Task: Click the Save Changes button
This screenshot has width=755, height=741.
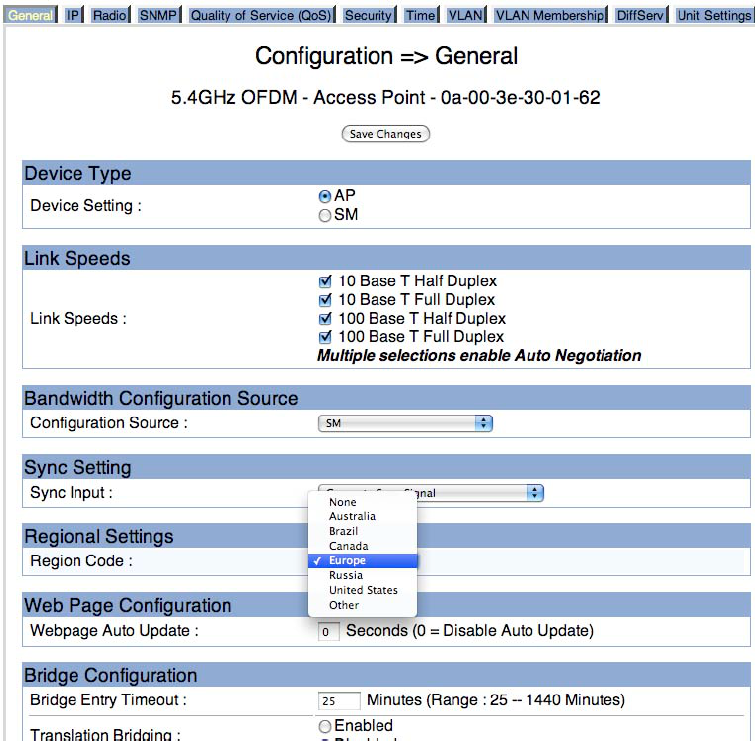Action: point(386,134)
